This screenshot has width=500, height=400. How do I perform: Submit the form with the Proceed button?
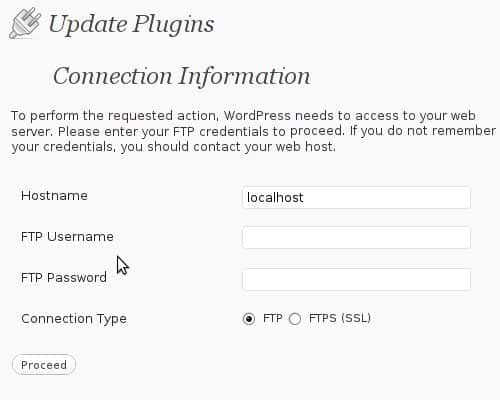point(44,365)
